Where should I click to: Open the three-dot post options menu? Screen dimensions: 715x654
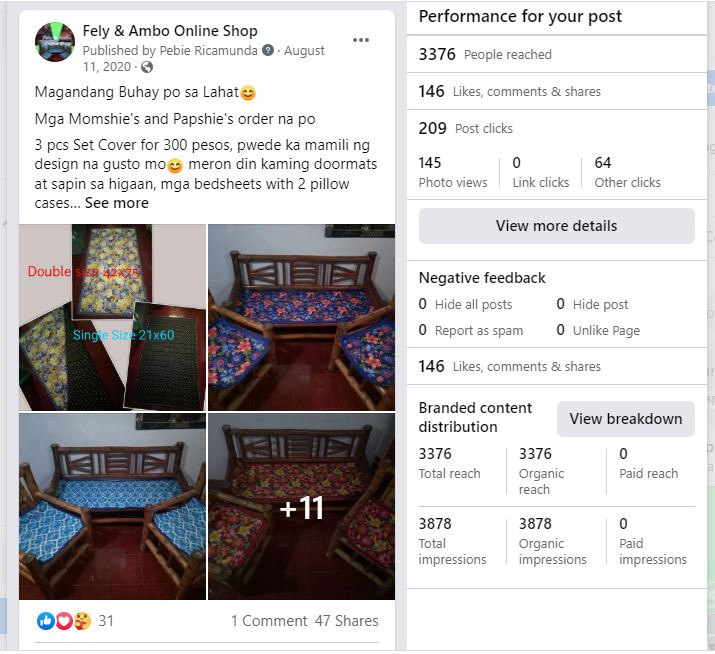click(x=361, y=40)
